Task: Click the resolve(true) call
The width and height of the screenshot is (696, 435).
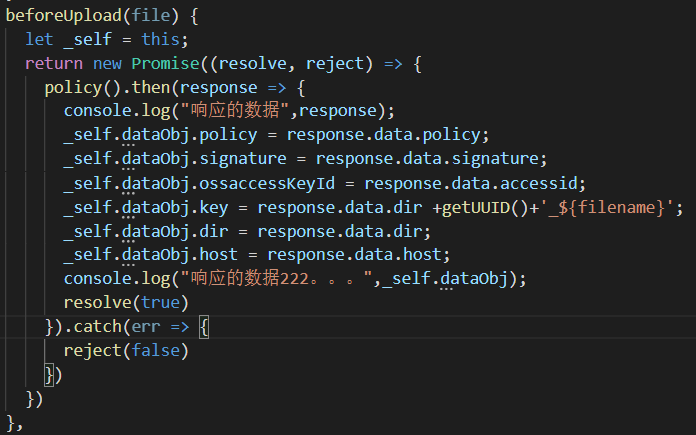Action: pos(127,303)
